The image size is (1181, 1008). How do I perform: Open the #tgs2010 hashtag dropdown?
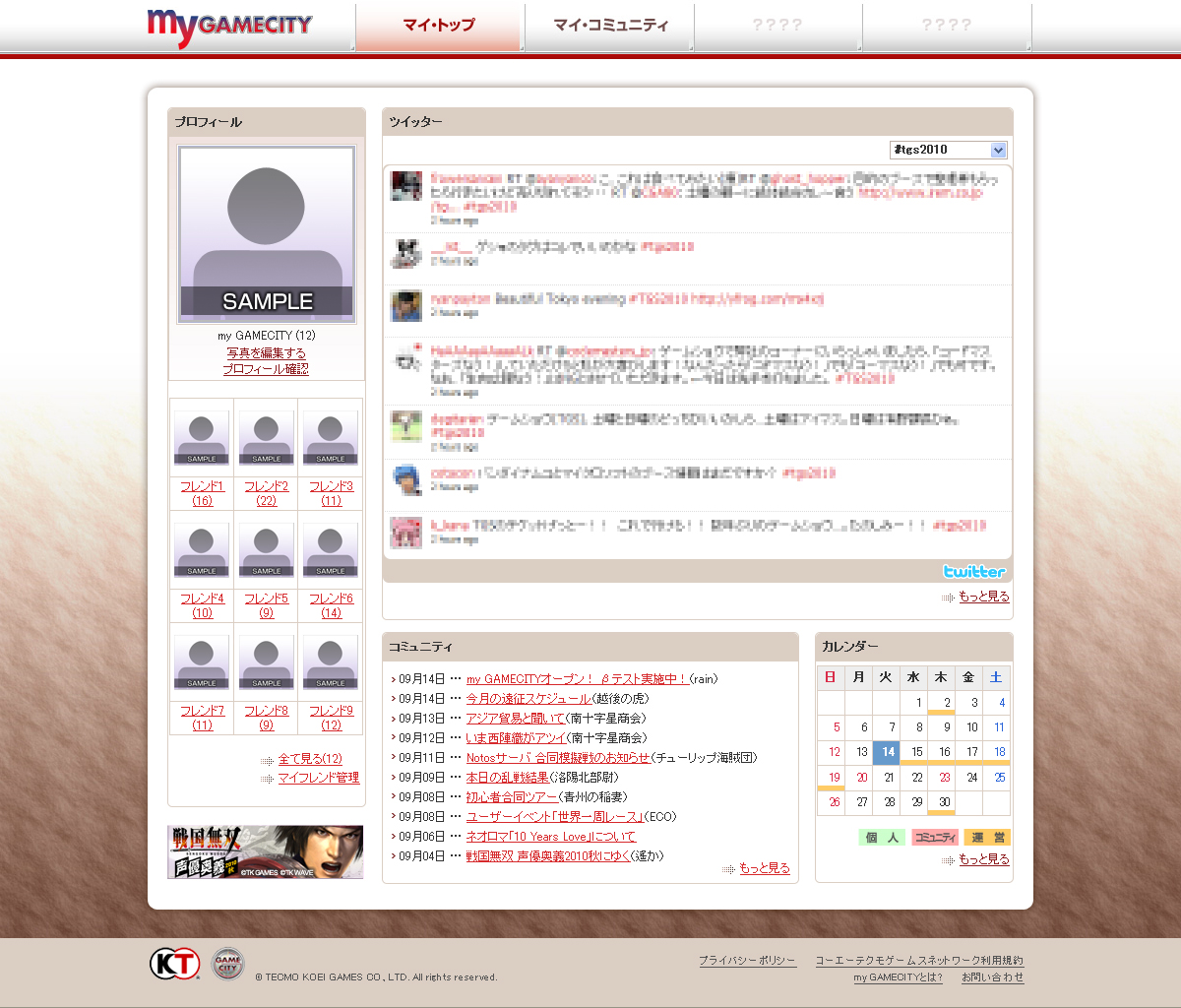(949, 150)
